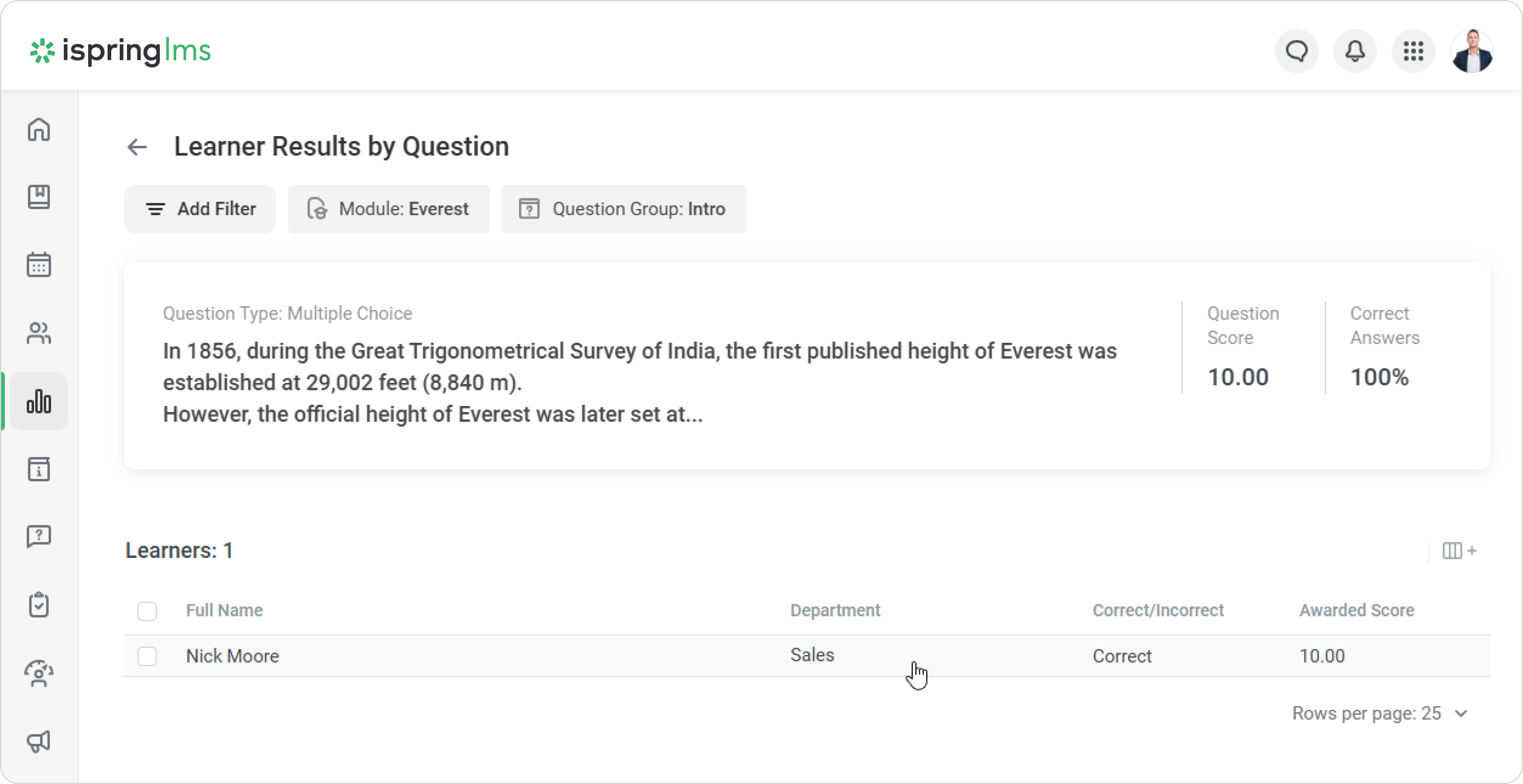The image size is (1523, 784).
Task: Open the Learning Content book icon
Action: click(39, 197)
